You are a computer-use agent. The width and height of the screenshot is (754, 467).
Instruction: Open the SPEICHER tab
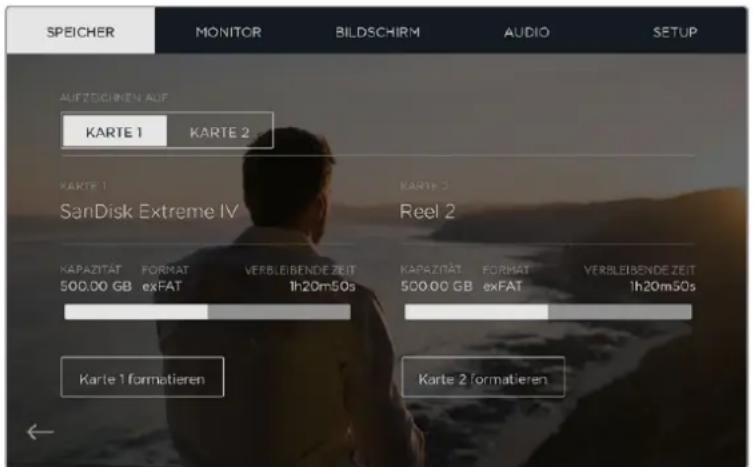(80, 31)
